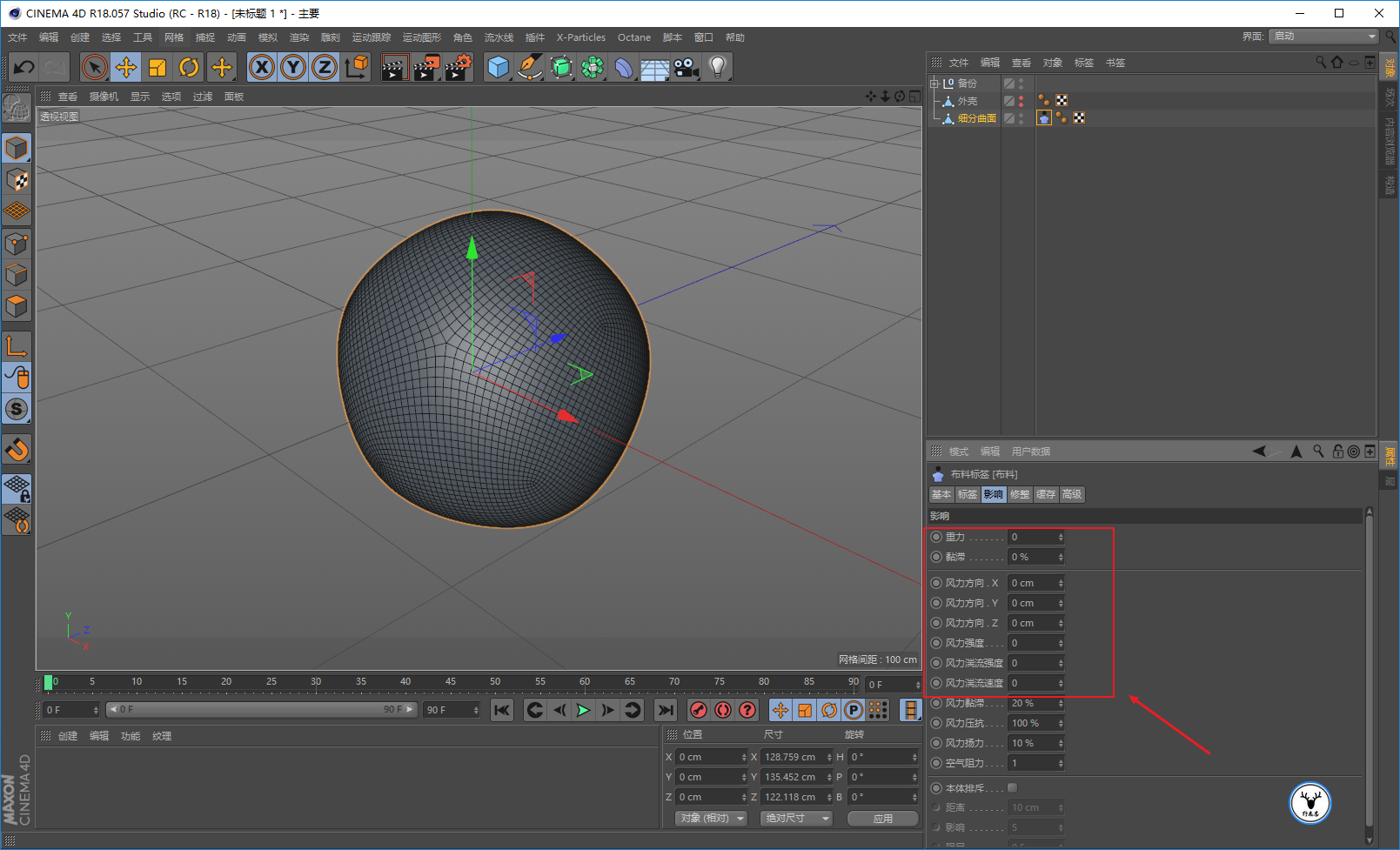Toggle the 空气阻力 keyframe circle
1400x850 pixels.
[936, 763]
